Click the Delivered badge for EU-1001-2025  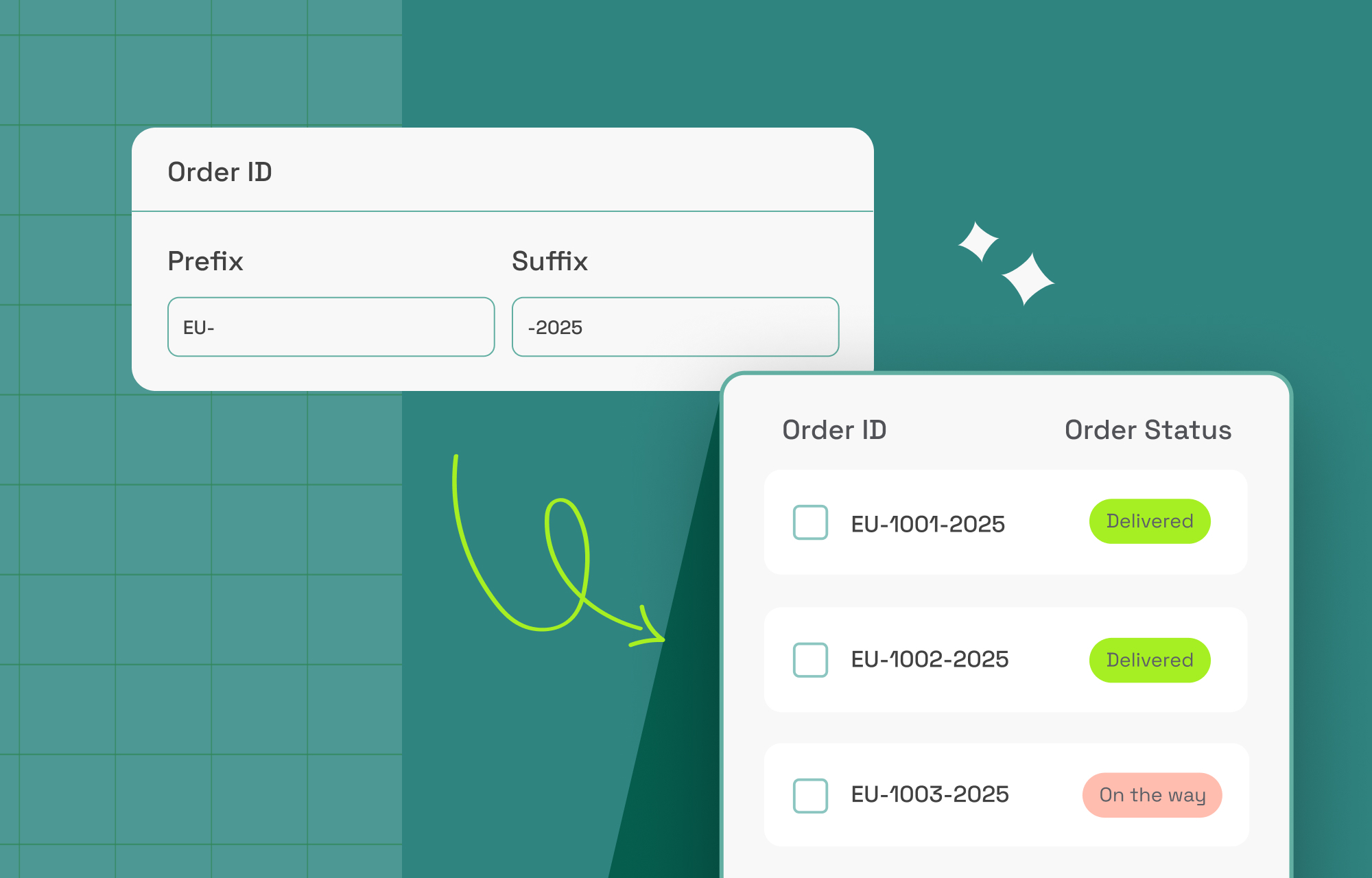click(1150, 521)
